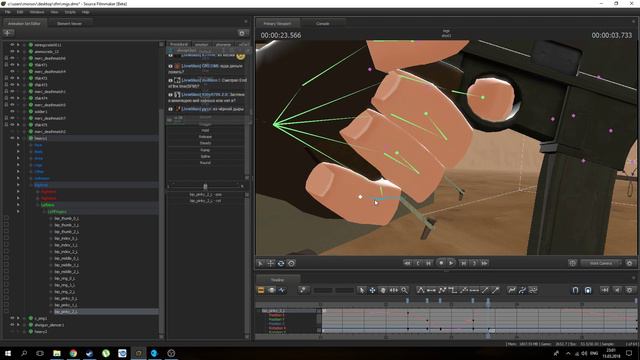Click the viewport settings gear icon
The image size is (640, 360).
[629, 263]
